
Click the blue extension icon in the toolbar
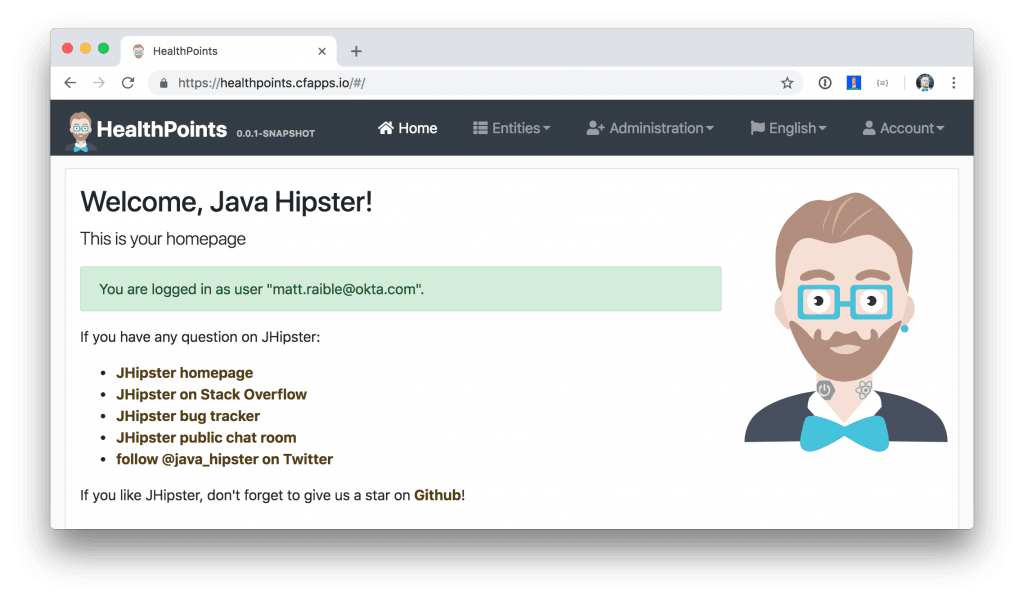854,83
